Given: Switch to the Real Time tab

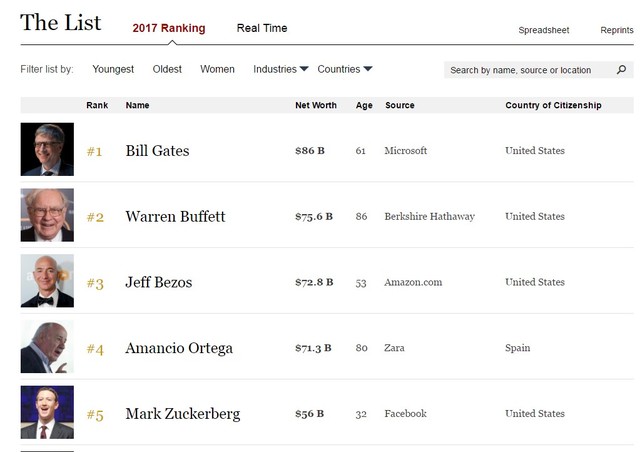Looking at the screenshot, I should click(x=262, y=28).
